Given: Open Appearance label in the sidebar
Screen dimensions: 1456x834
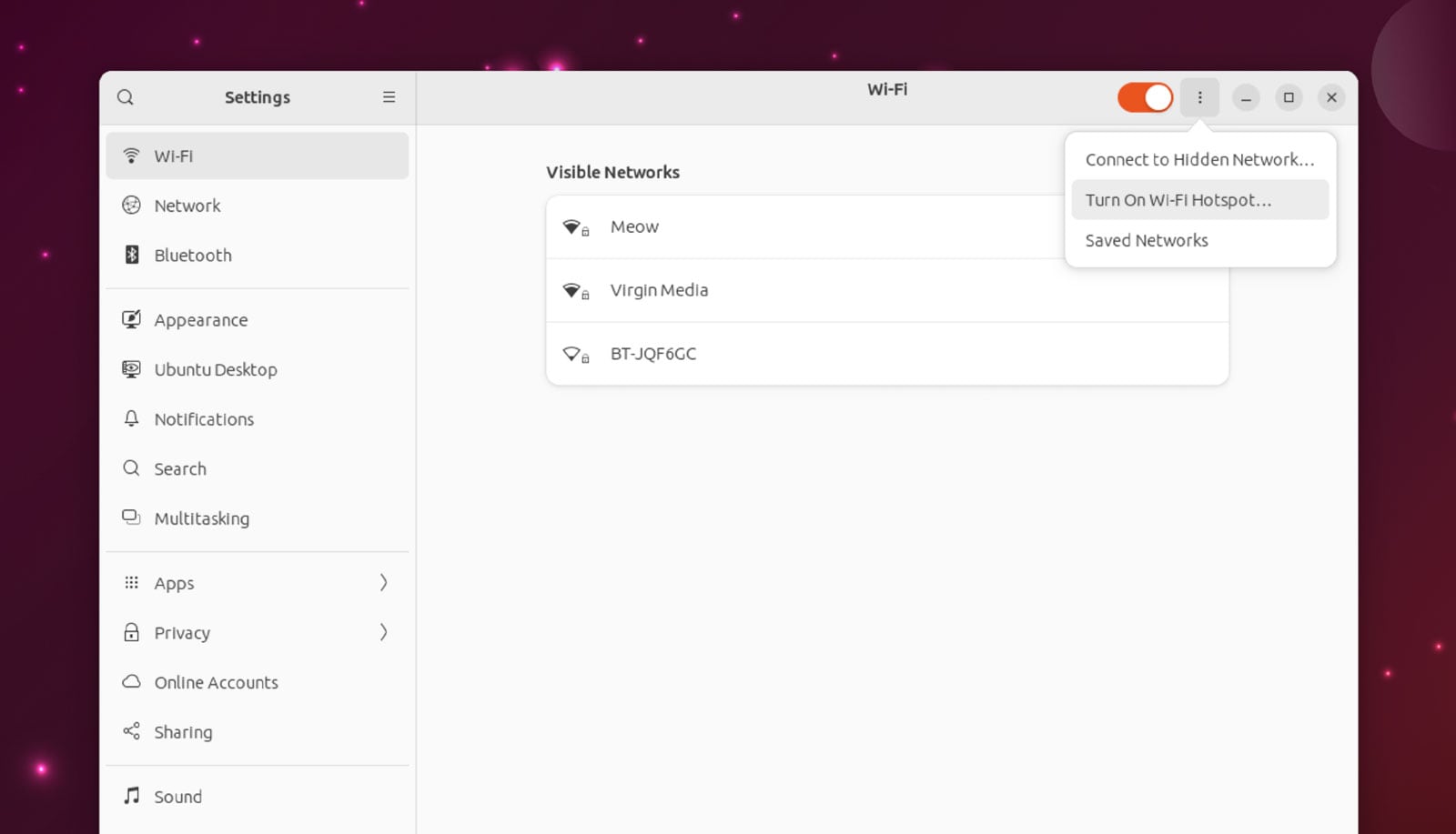Looking at the screenshot, I should click(201, 320).
